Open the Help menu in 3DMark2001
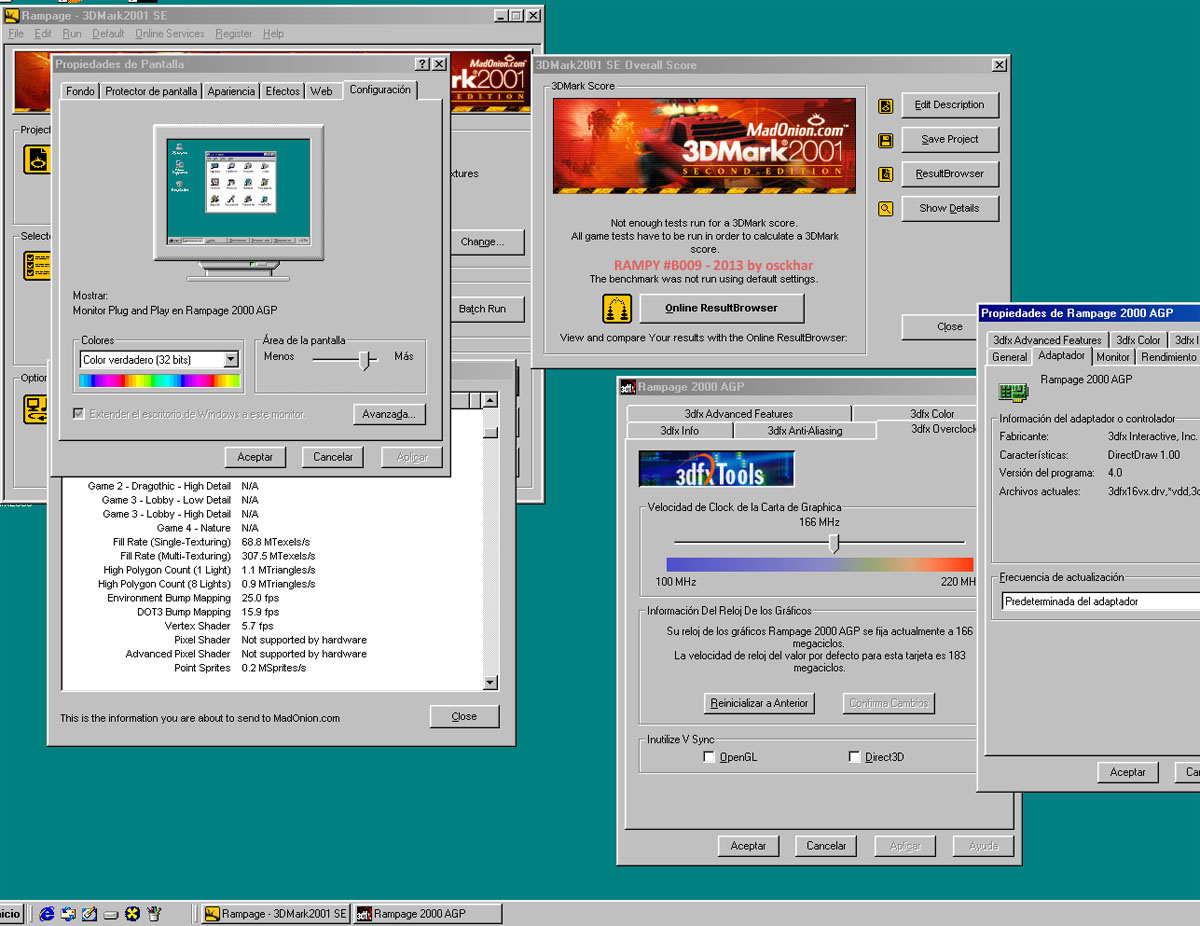 273,34
